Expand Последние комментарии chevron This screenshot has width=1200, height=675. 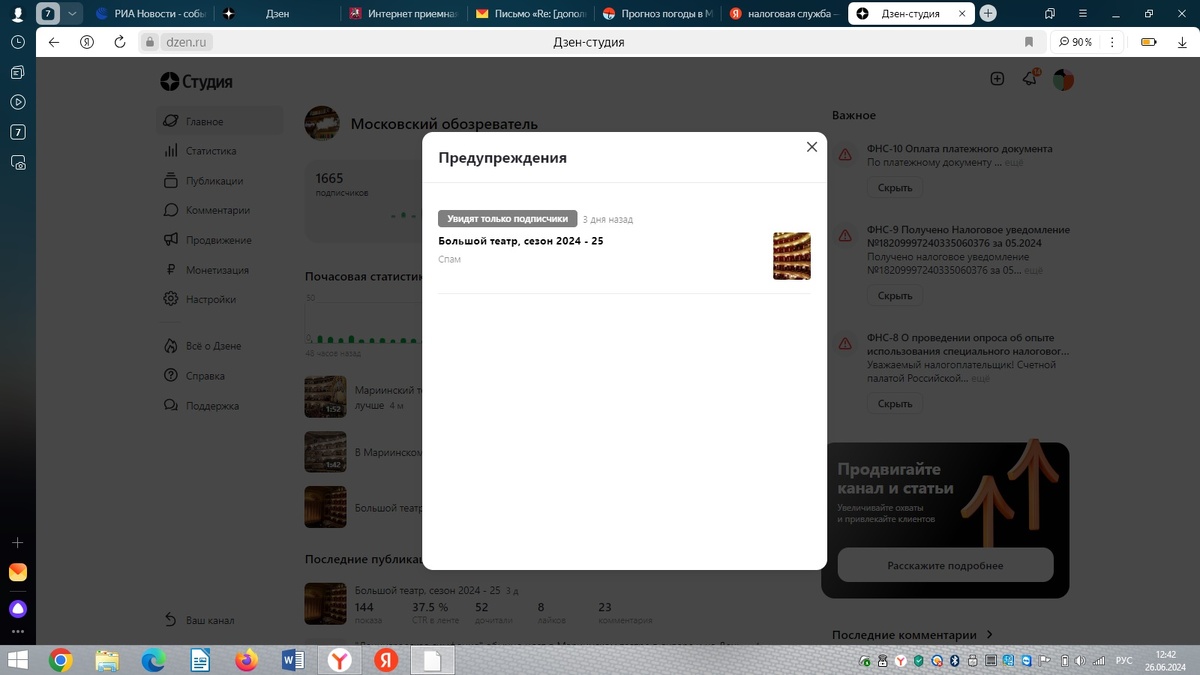point(990,635)
